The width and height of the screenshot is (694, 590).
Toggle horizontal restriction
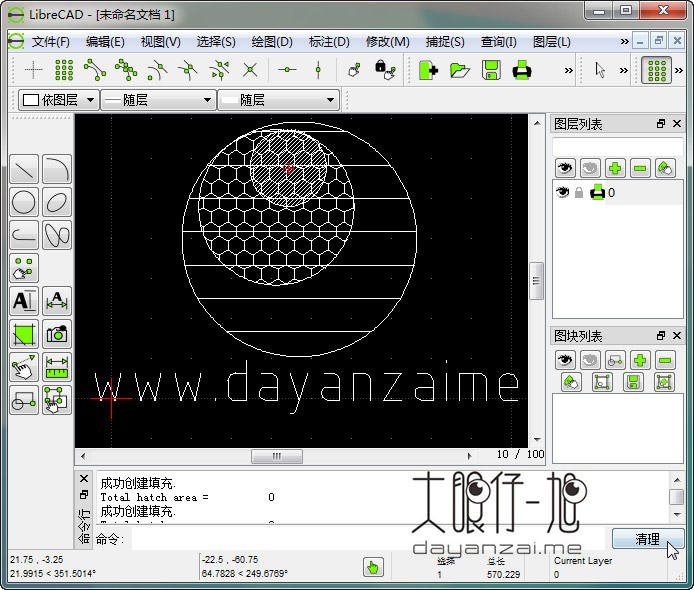pos(287,70)
